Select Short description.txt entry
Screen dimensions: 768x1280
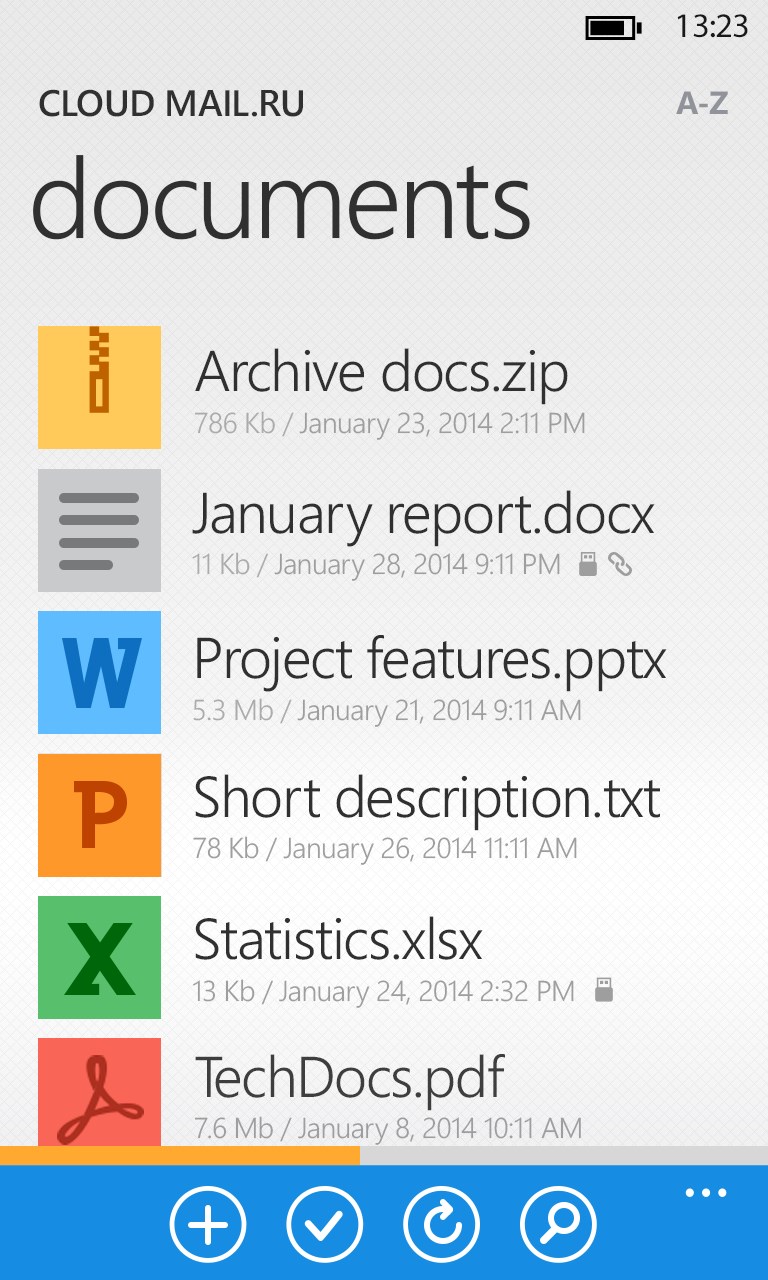tap(426, 800)
